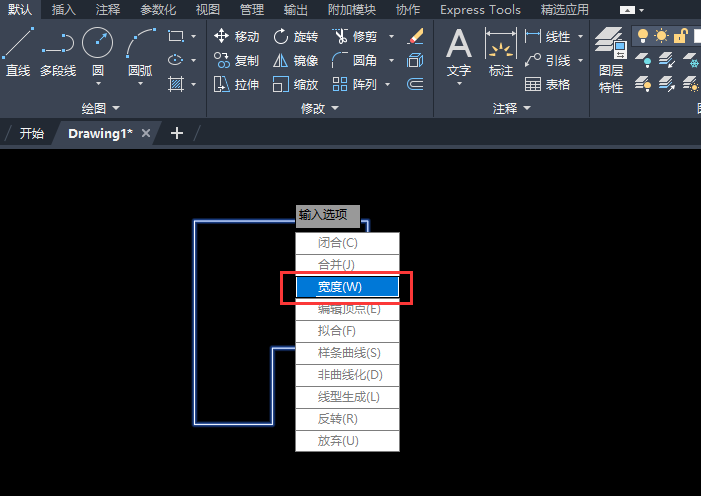Open the ribbon minimize options dropdown arrow

642,10
